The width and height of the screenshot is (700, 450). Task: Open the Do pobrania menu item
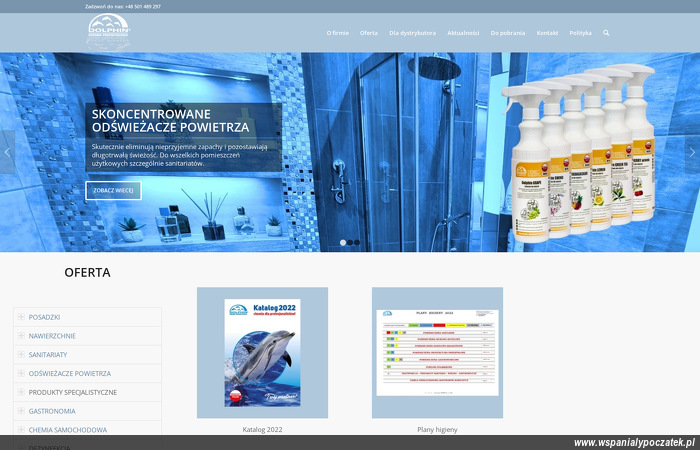pos(508,33)
